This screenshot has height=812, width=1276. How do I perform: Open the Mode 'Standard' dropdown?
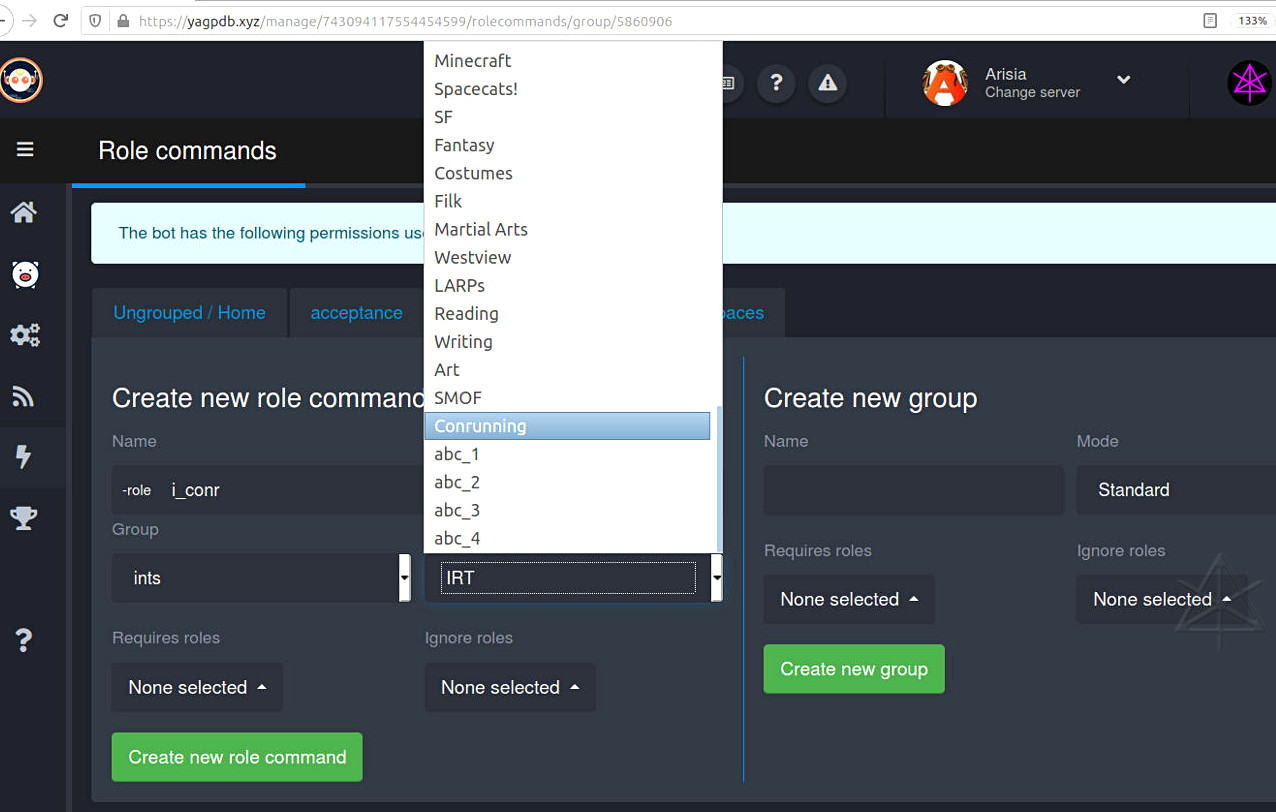tap(1170, 490)
